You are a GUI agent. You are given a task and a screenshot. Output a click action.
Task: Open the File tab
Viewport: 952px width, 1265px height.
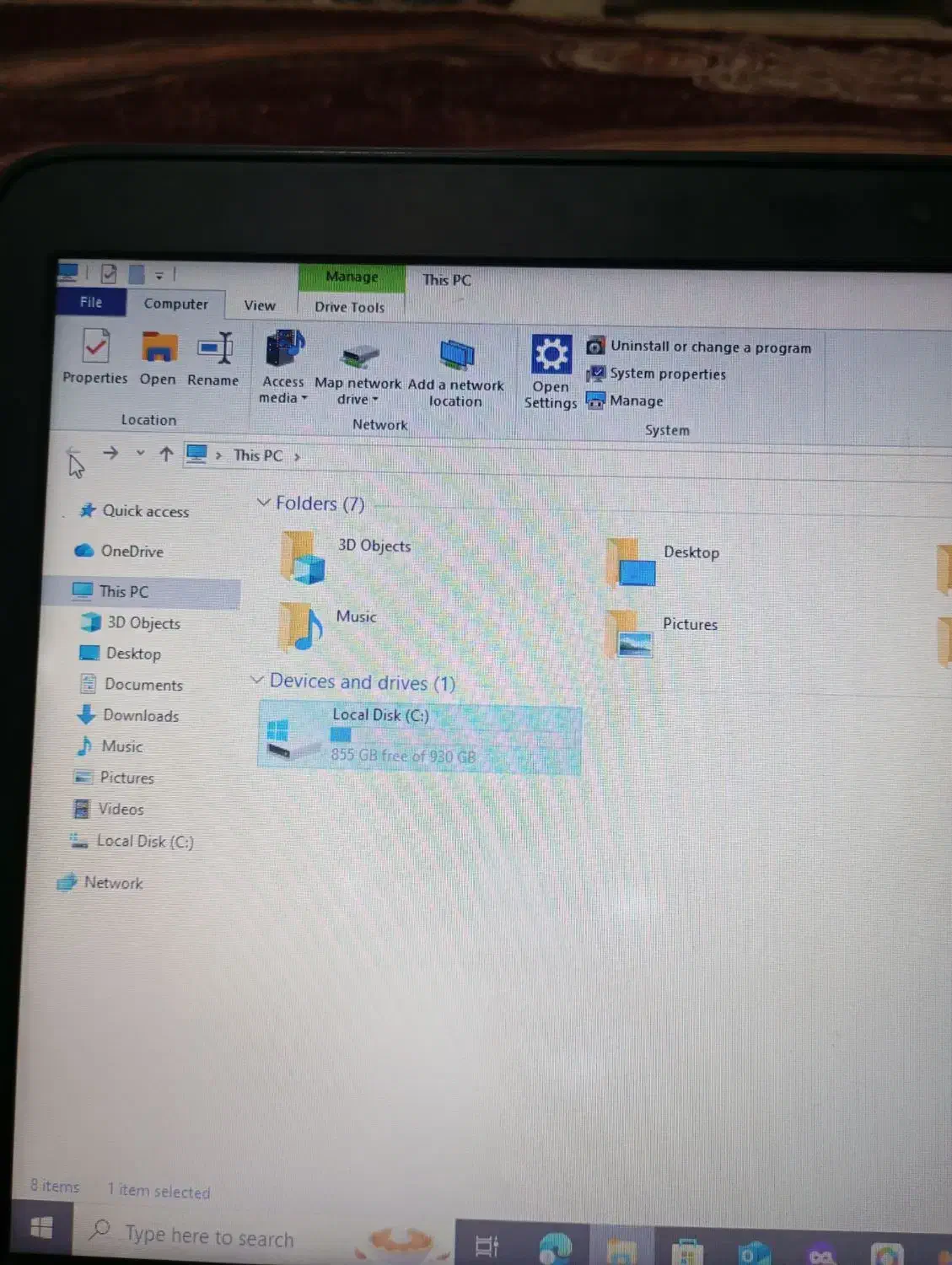pos(91,302)
